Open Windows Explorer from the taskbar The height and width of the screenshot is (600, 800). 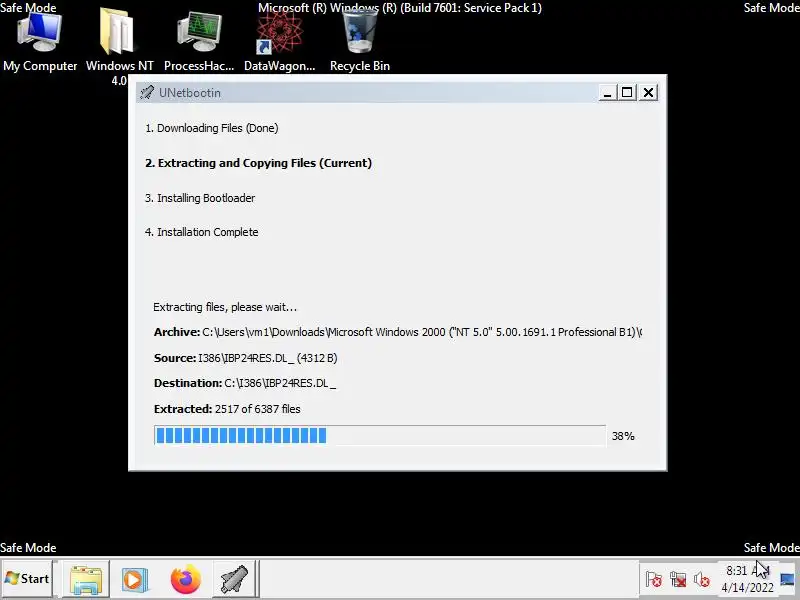click(86, 579)
